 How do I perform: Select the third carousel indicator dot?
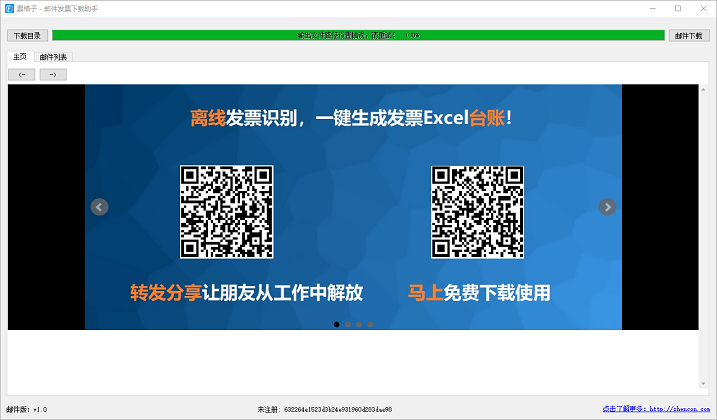click(359, 324)
